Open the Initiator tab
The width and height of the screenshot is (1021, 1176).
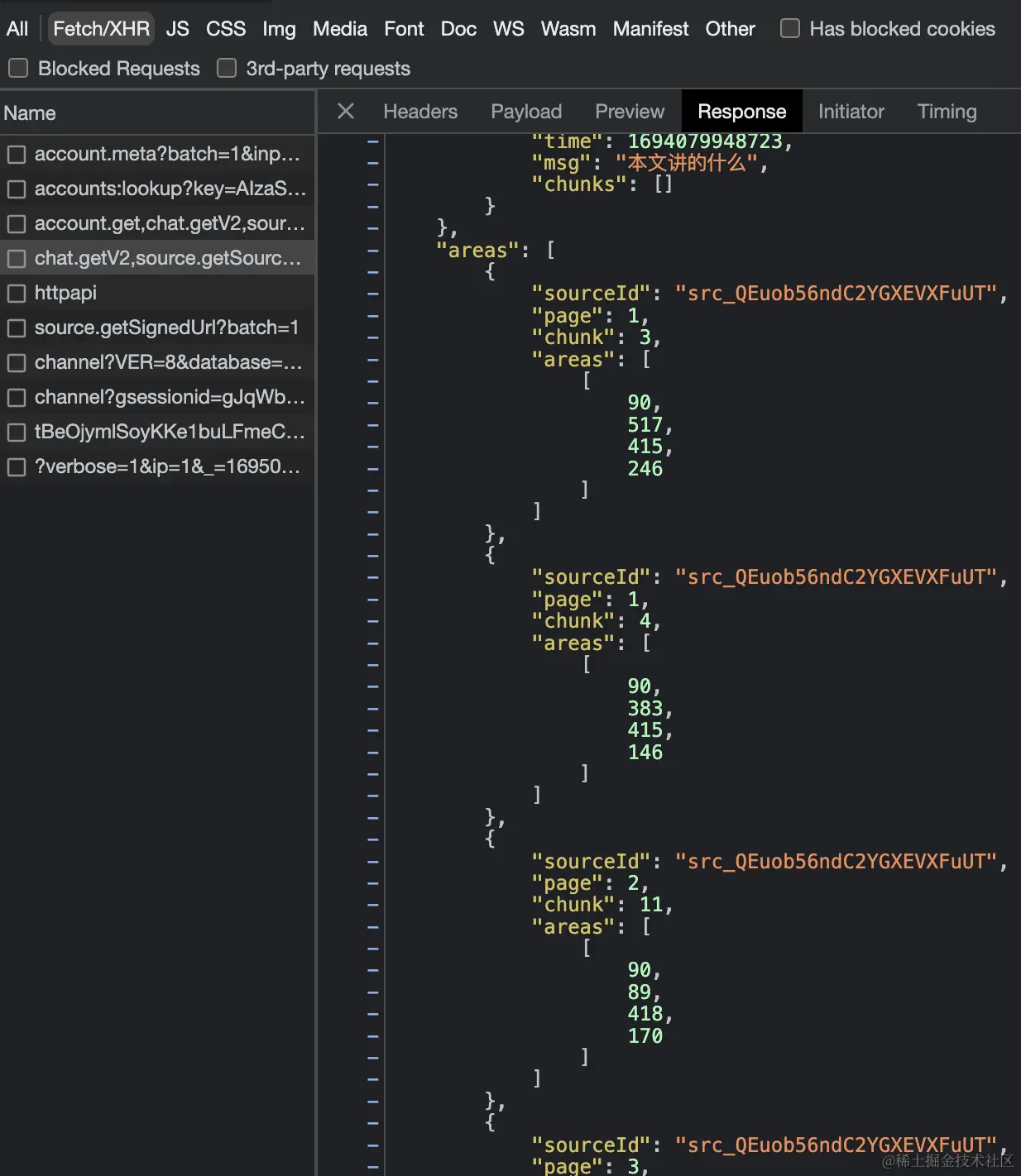click(851, 112)
